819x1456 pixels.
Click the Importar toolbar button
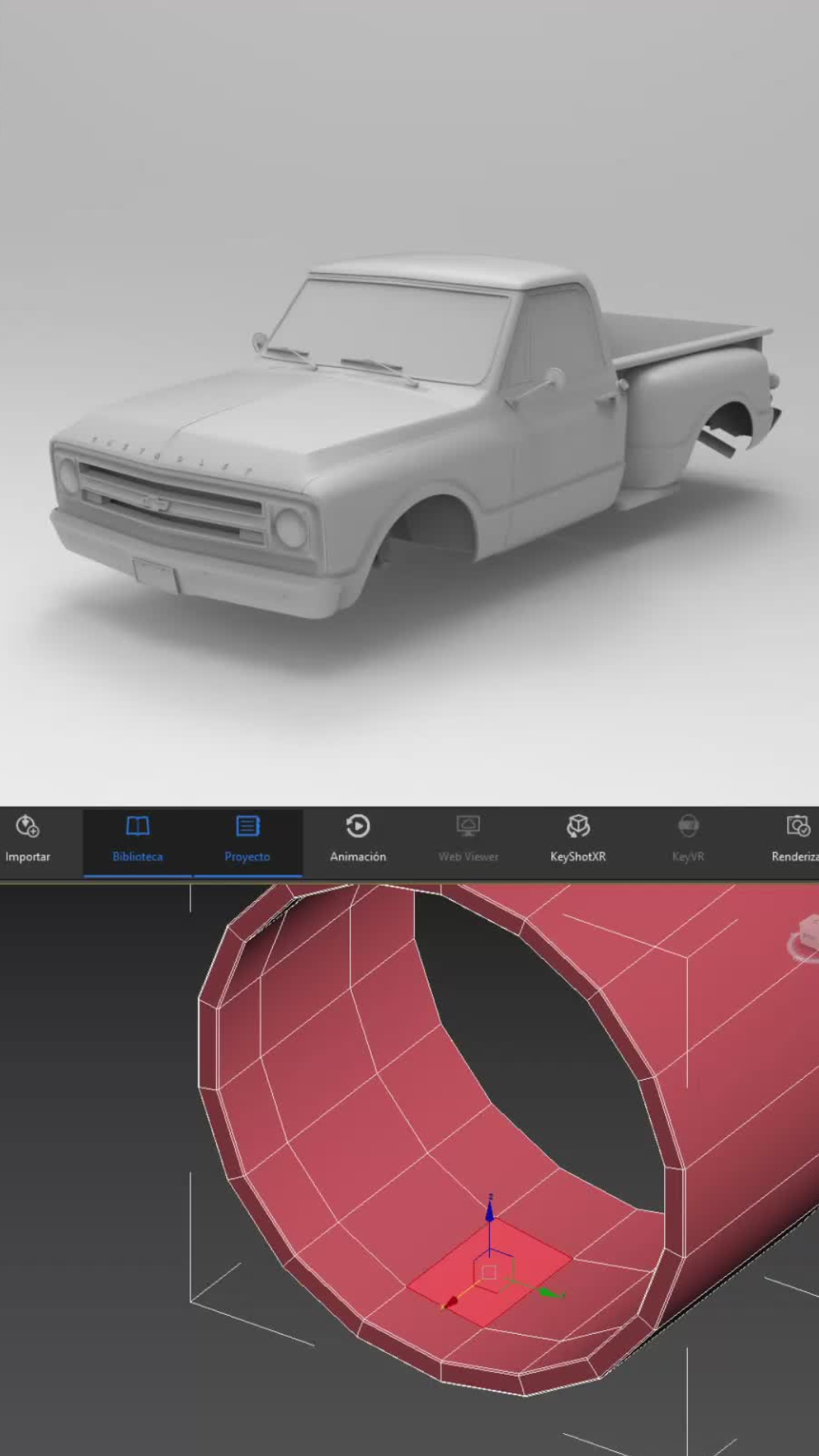pyautogui.click(x=27, y=839)
